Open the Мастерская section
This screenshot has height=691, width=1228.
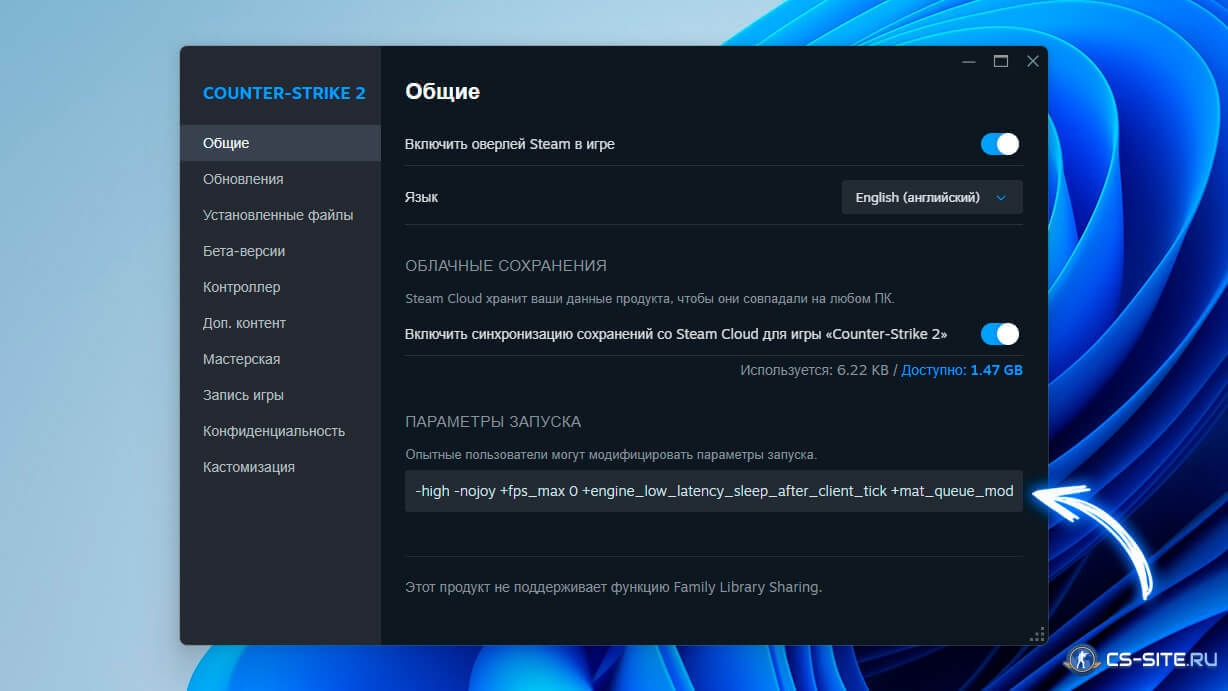(281, 359)
